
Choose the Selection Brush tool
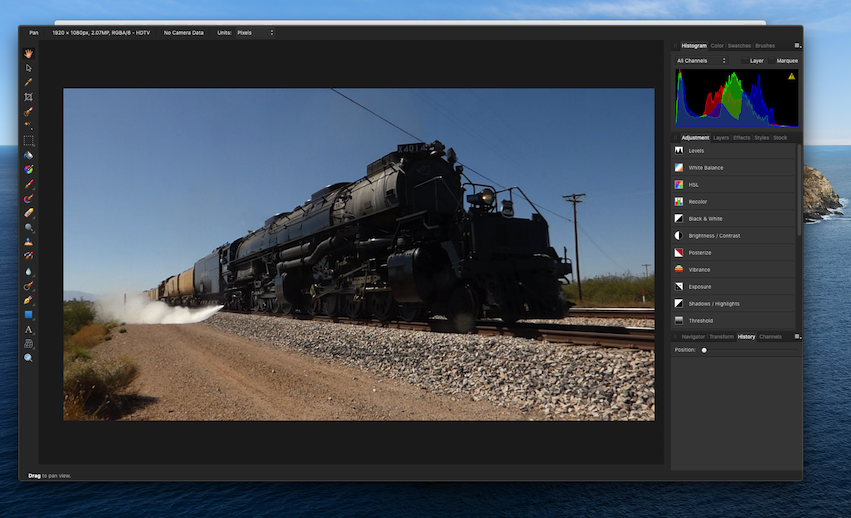point(28,111)
